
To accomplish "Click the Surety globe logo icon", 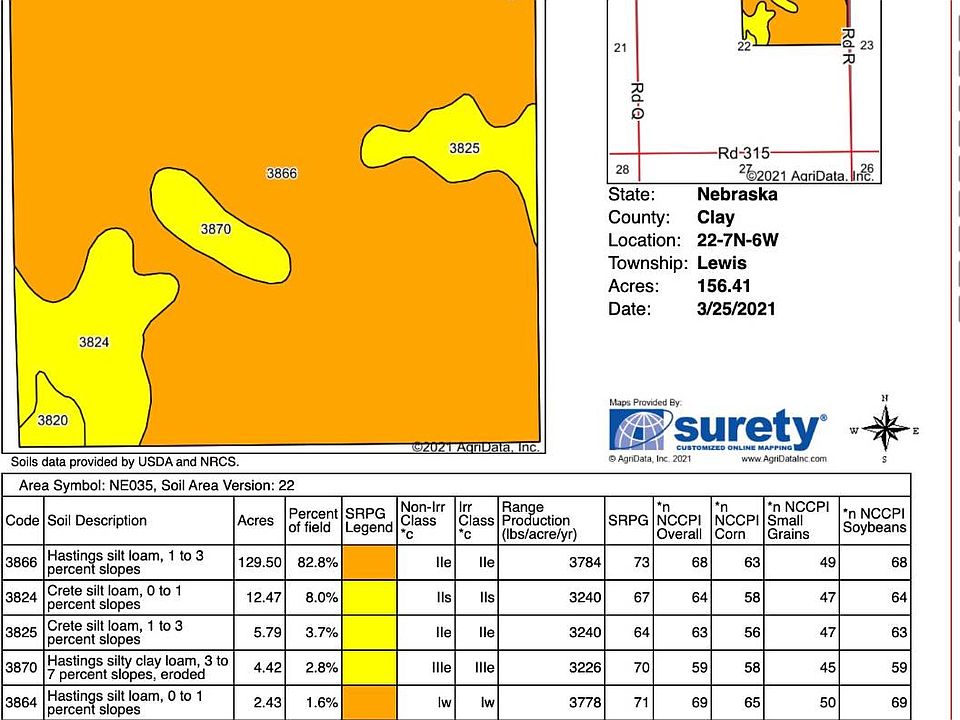I will click(x=640, y=429).
